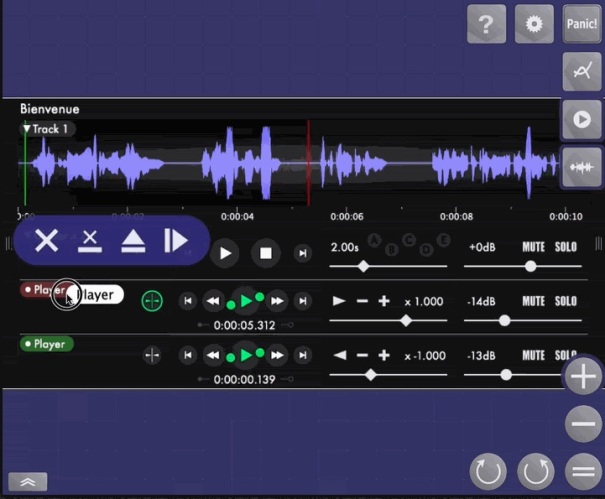Screen dimensions: 605x499
Task: Click the equals-sign button at bottom right
Action: click(x=582, y=470)
